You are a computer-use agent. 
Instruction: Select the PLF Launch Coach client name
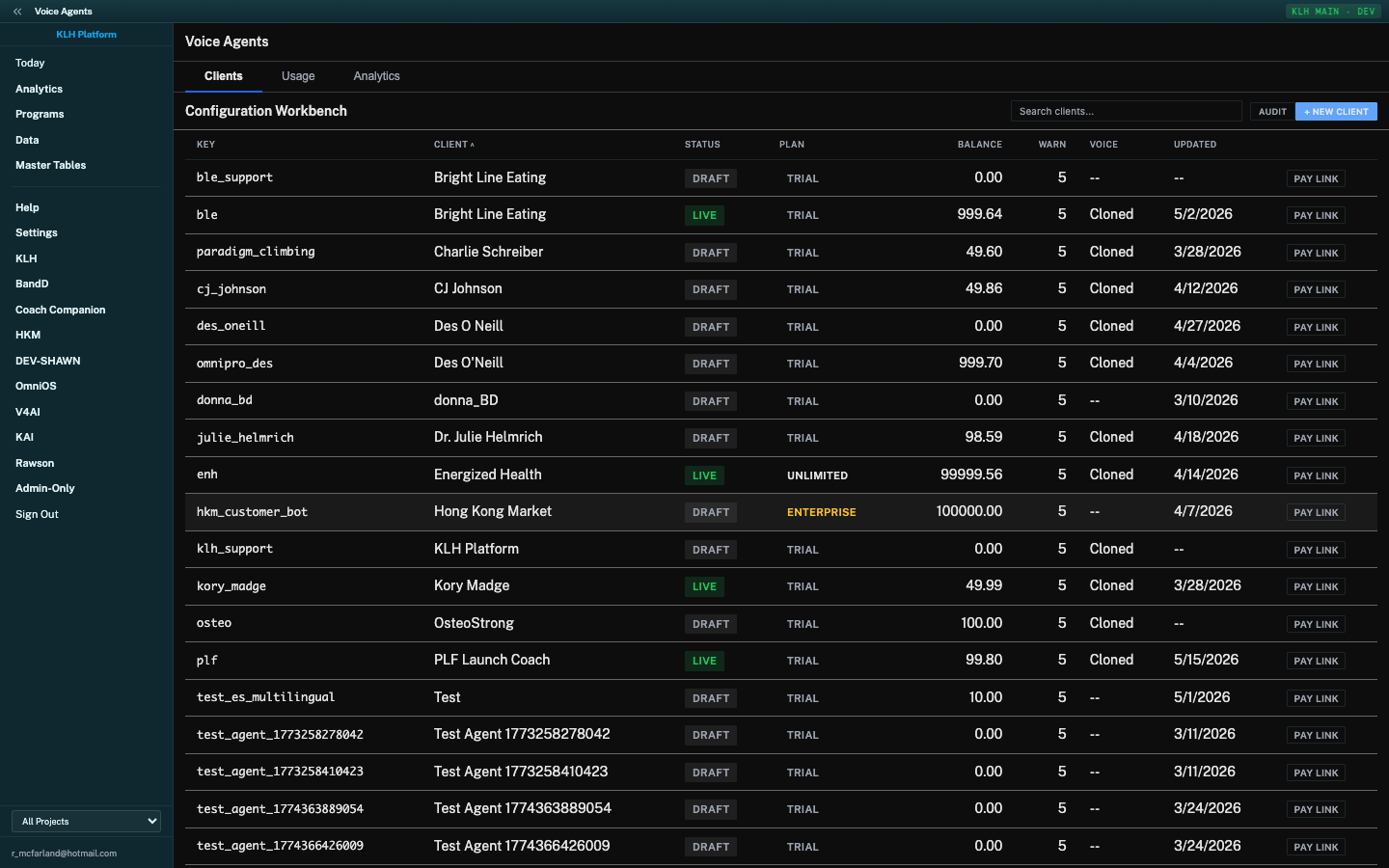(x=492, y=660)
